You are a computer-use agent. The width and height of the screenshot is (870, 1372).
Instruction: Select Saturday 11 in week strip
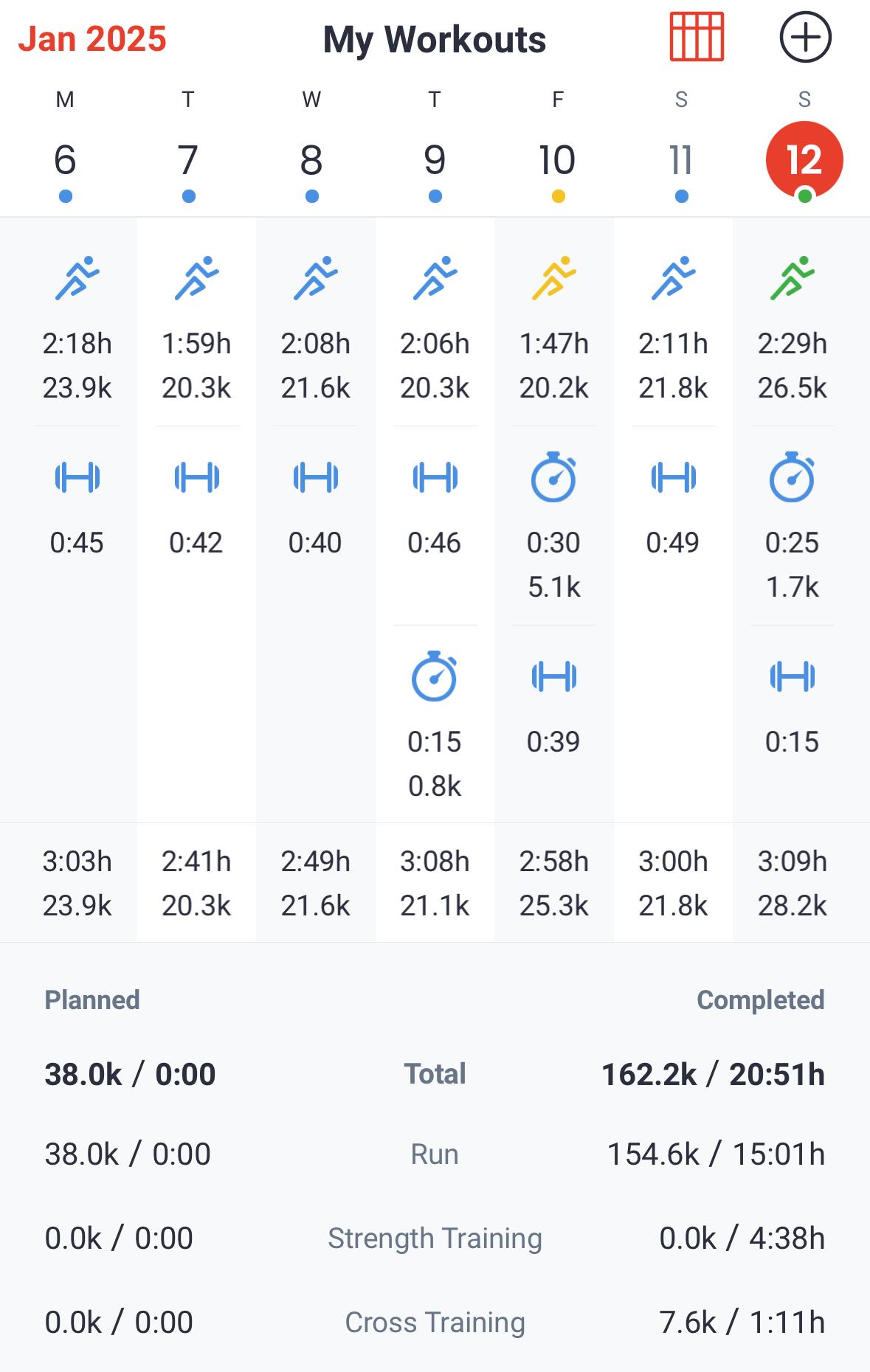coord(681,160)
